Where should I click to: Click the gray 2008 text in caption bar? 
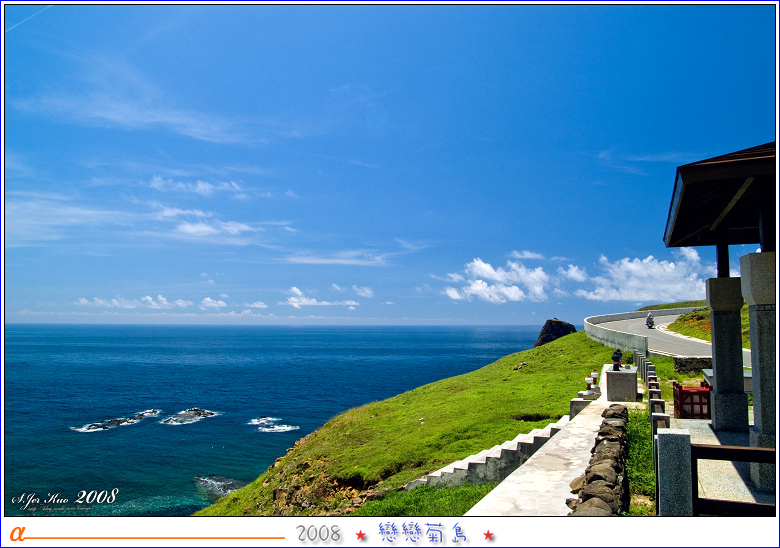pyautogui.click(x=318, y=534)
